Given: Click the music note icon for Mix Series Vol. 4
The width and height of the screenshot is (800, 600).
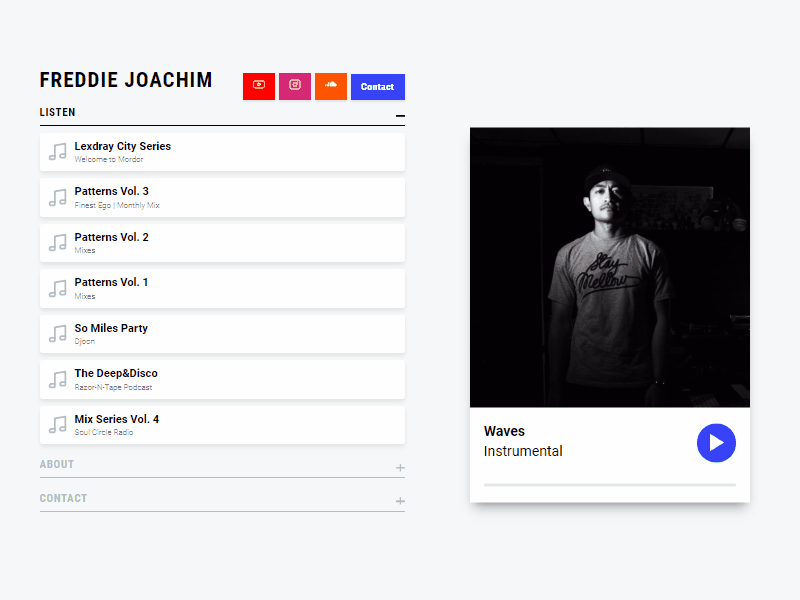Looking at the screenshot, I should (x=57, y=424).
